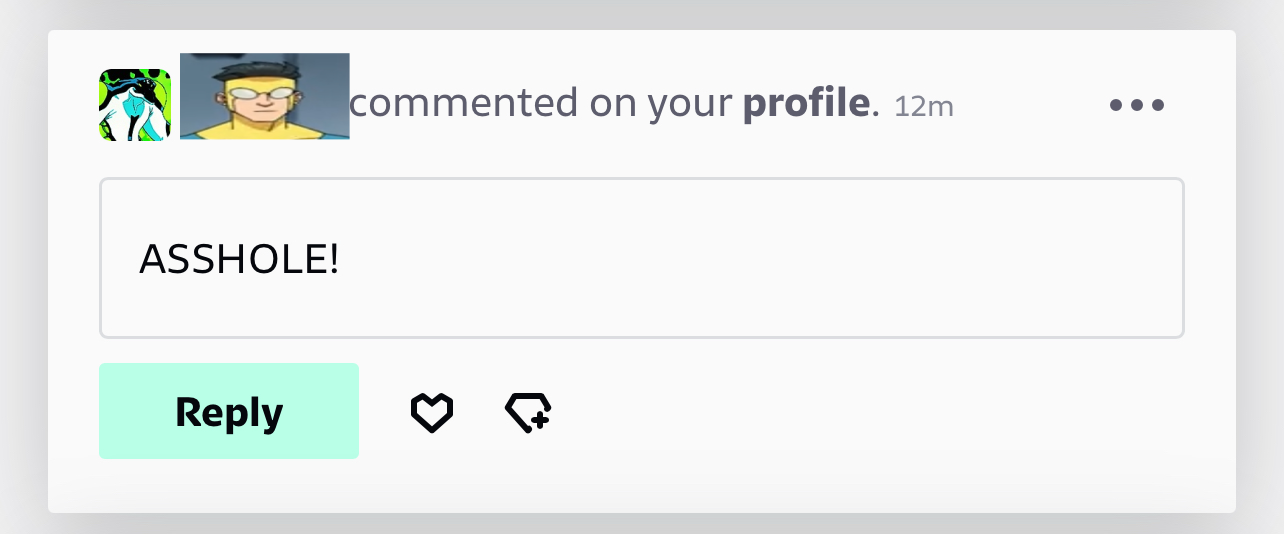Open the three-dot more options menu
Image resolution: width=1284 pixels, height=534 pixels.
[x=1137, y=105]
